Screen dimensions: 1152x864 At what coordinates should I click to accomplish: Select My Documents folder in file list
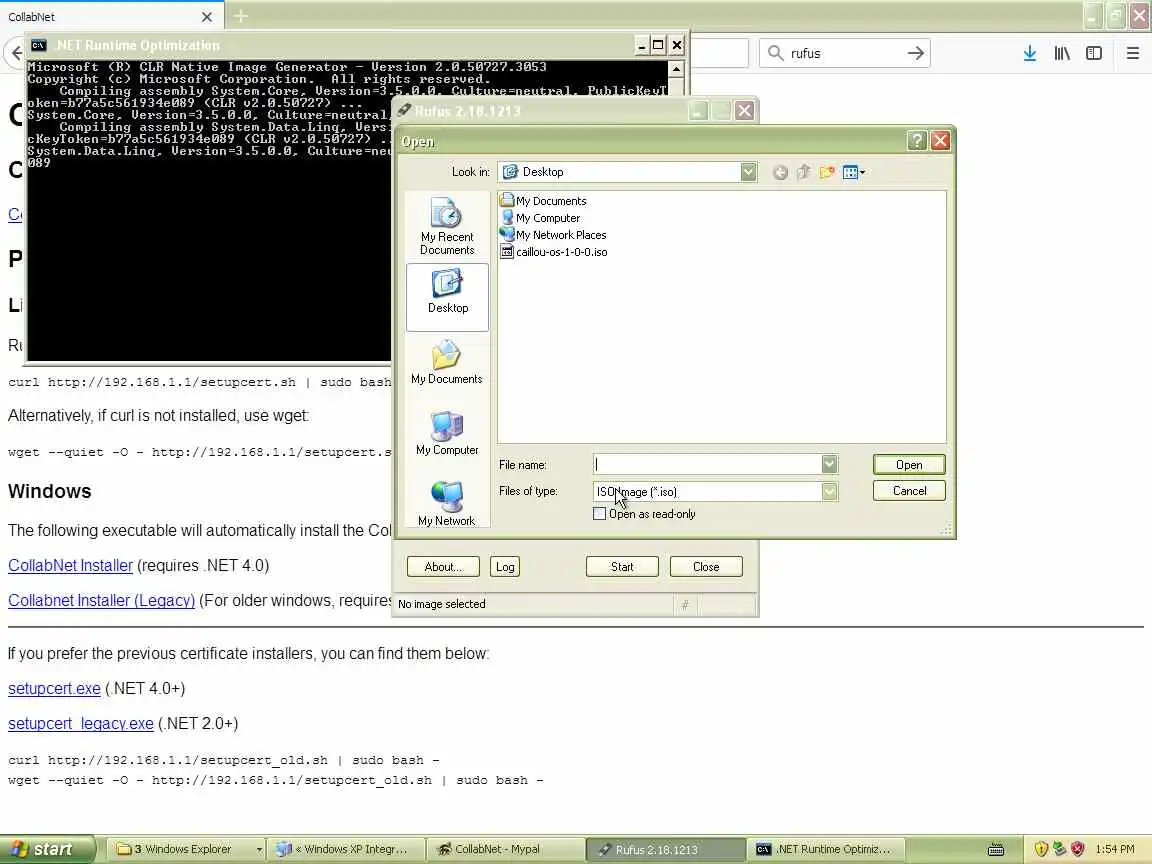pyautogui.click(x=544, y=201)
